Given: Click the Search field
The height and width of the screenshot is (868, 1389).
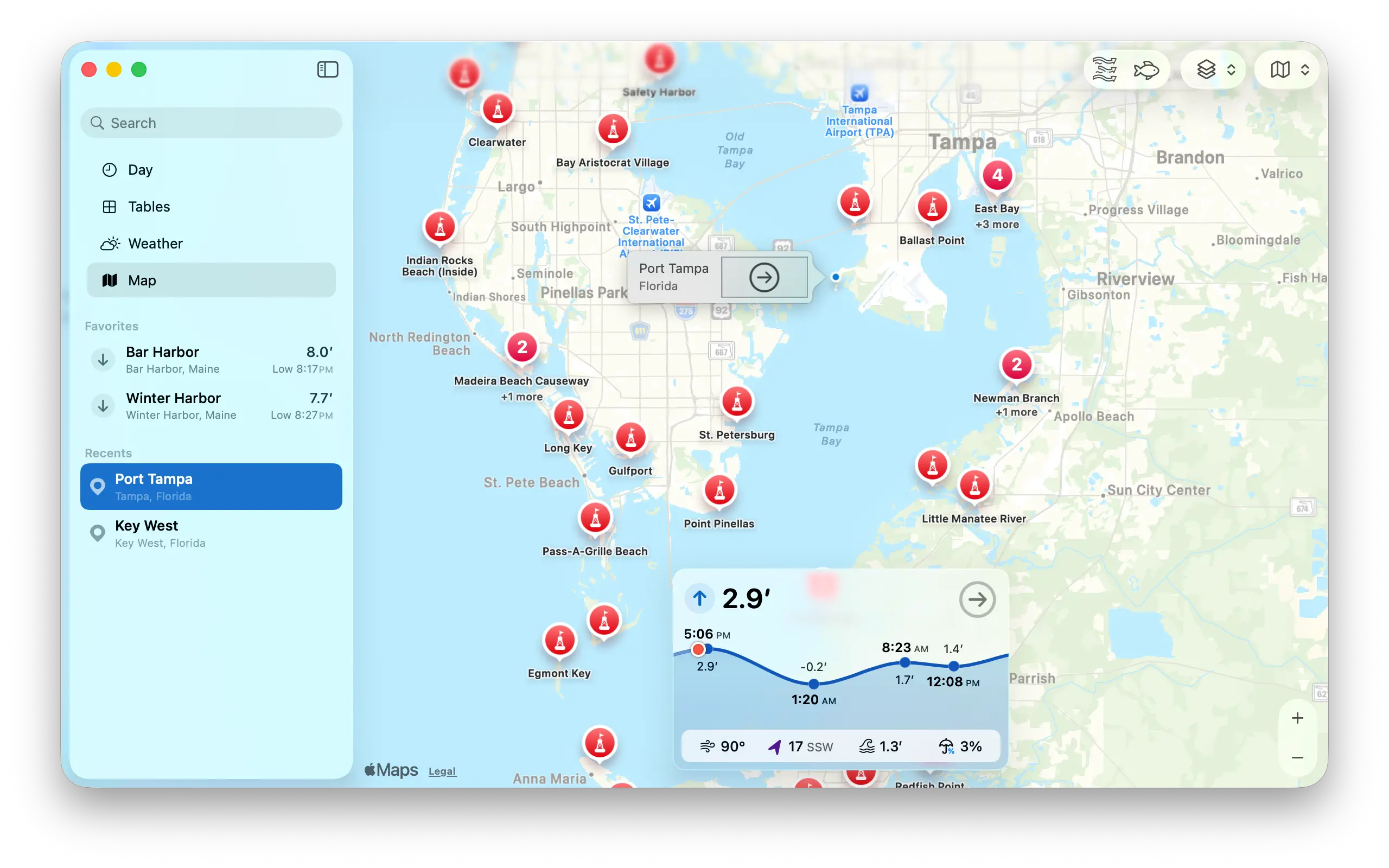Looking at the screenshot, I should pyautogui.click(x=211, y=123).
